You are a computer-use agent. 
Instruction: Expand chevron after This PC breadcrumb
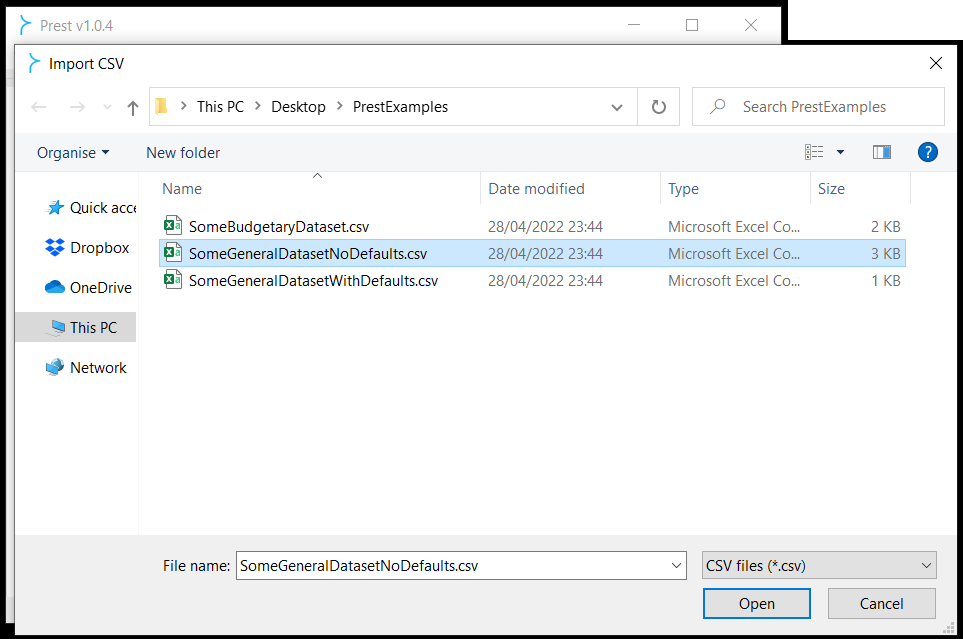258,106
